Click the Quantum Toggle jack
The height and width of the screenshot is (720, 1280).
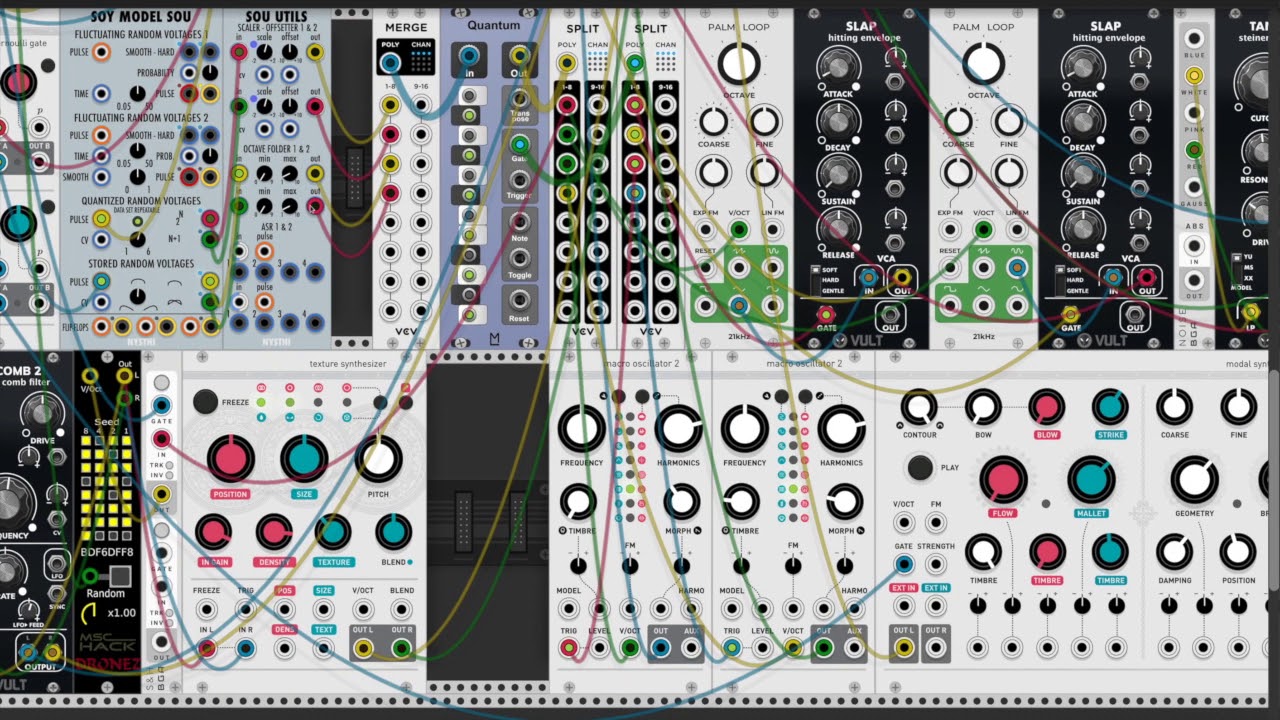pyautogui.click(x=519, y=258)
